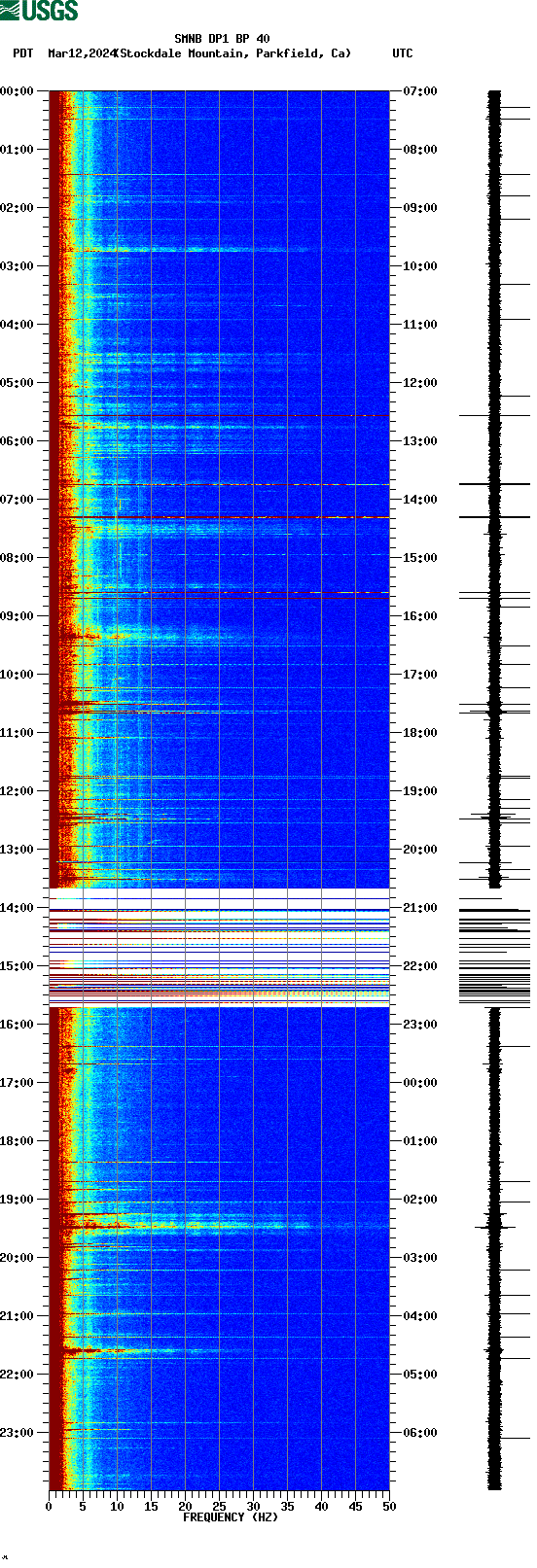
Task: Click the 00:00 UTC time label
Action: 420,1083
